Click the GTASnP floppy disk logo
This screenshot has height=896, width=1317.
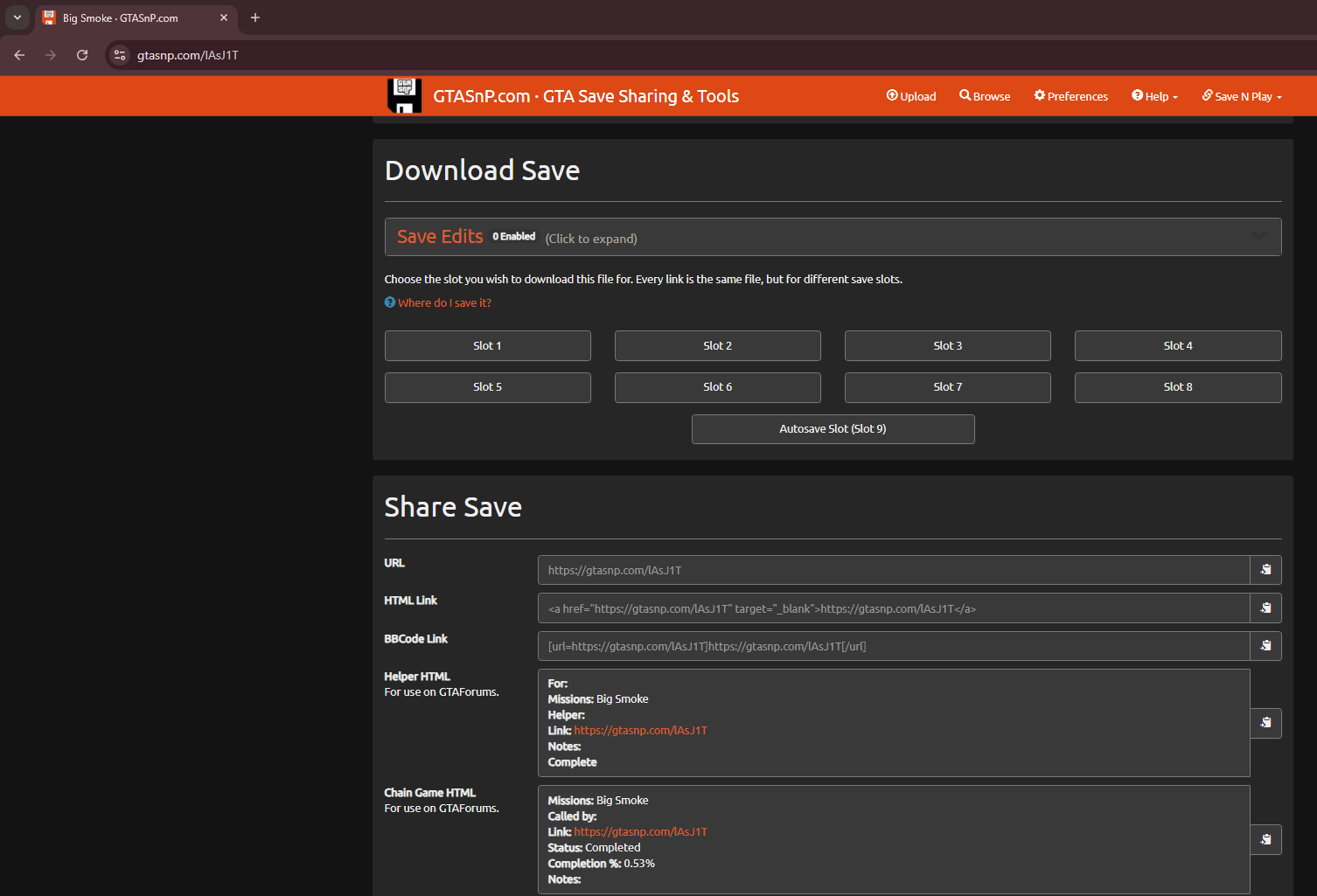(404, 96)
